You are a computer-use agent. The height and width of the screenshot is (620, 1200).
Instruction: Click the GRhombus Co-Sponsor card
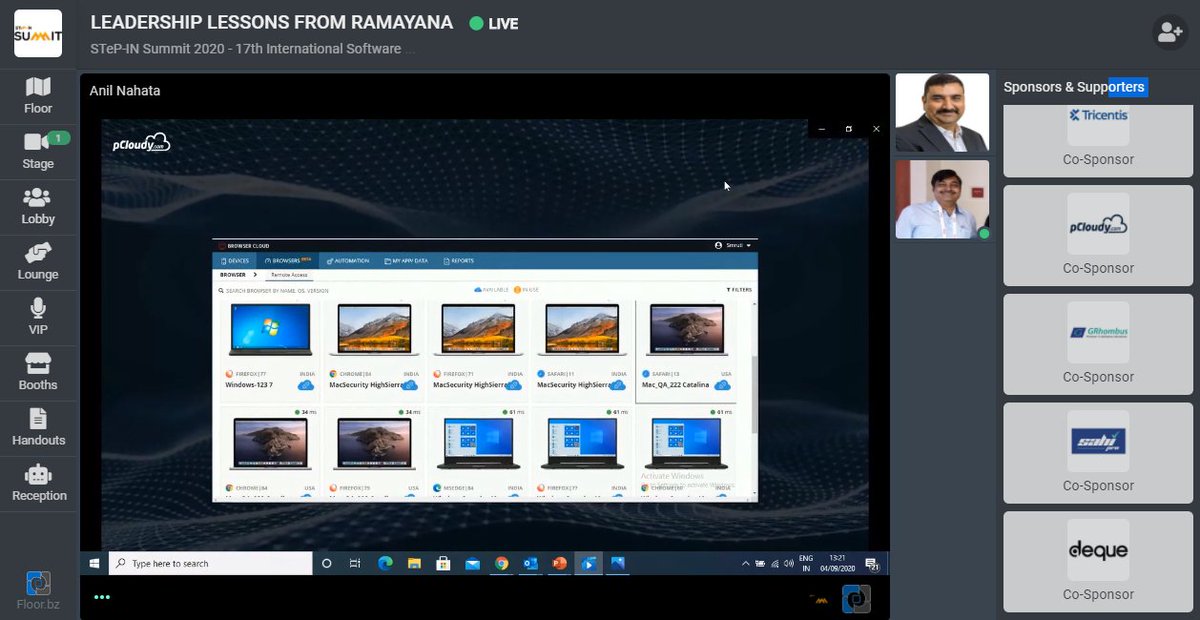[1098, 344]
